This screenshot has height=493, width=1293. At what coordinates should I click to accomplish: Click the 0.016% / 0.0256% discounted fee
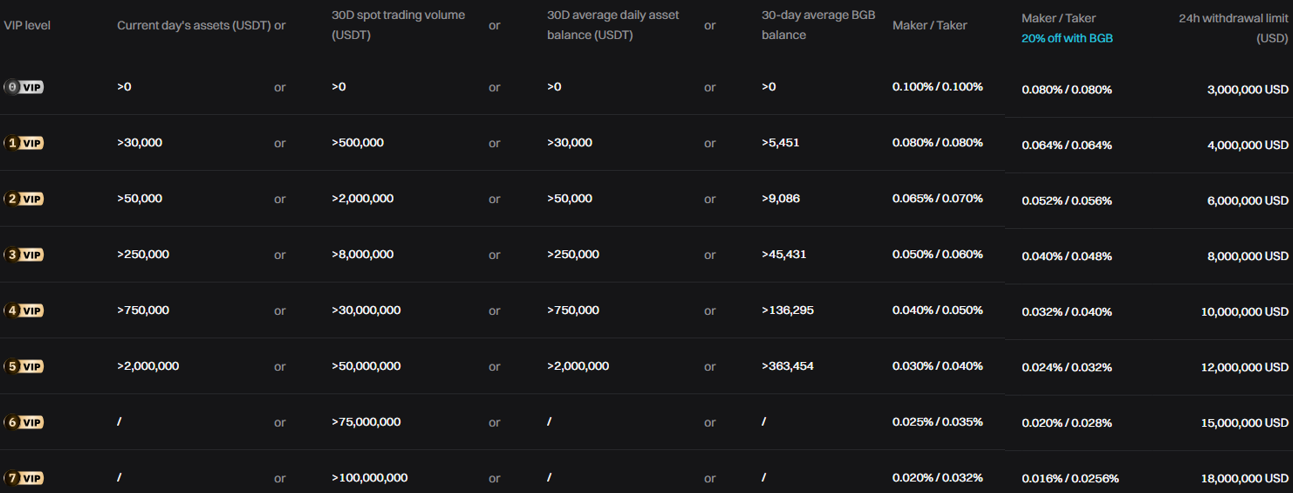1070,479
